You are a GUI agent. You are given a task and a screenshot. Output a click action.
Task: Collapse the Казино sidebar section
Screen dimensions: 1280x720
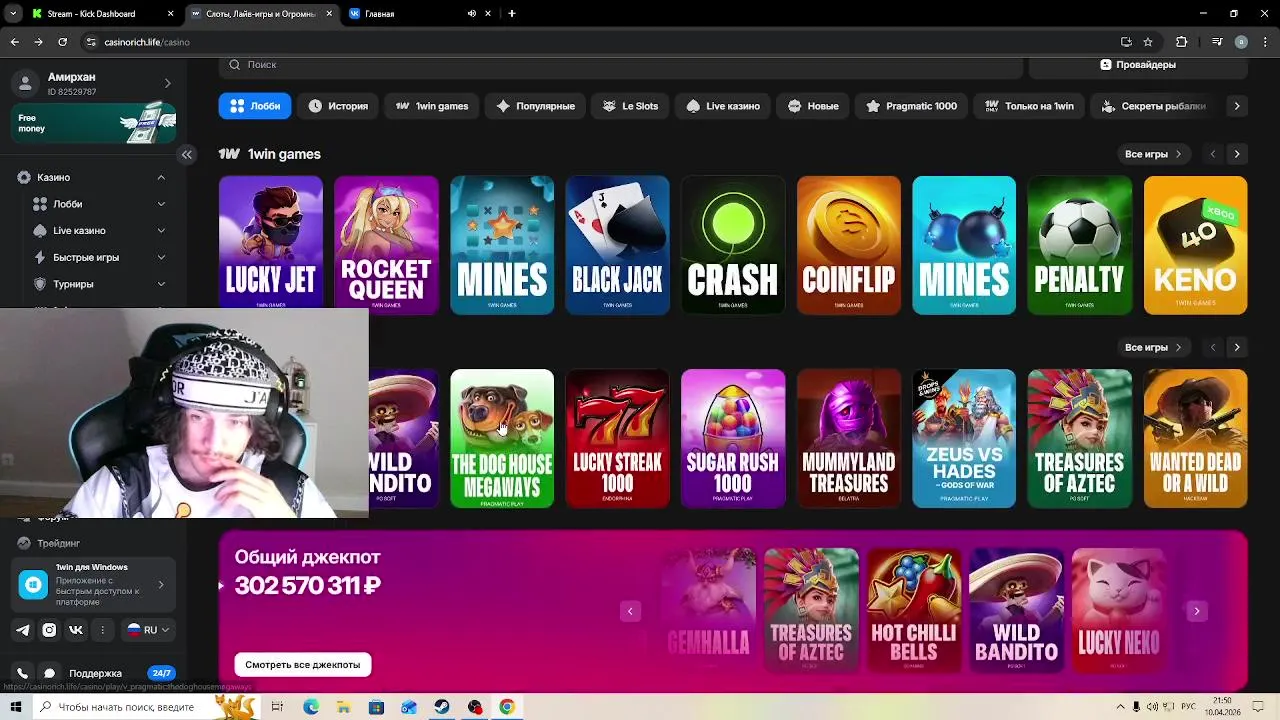(161, 177)
